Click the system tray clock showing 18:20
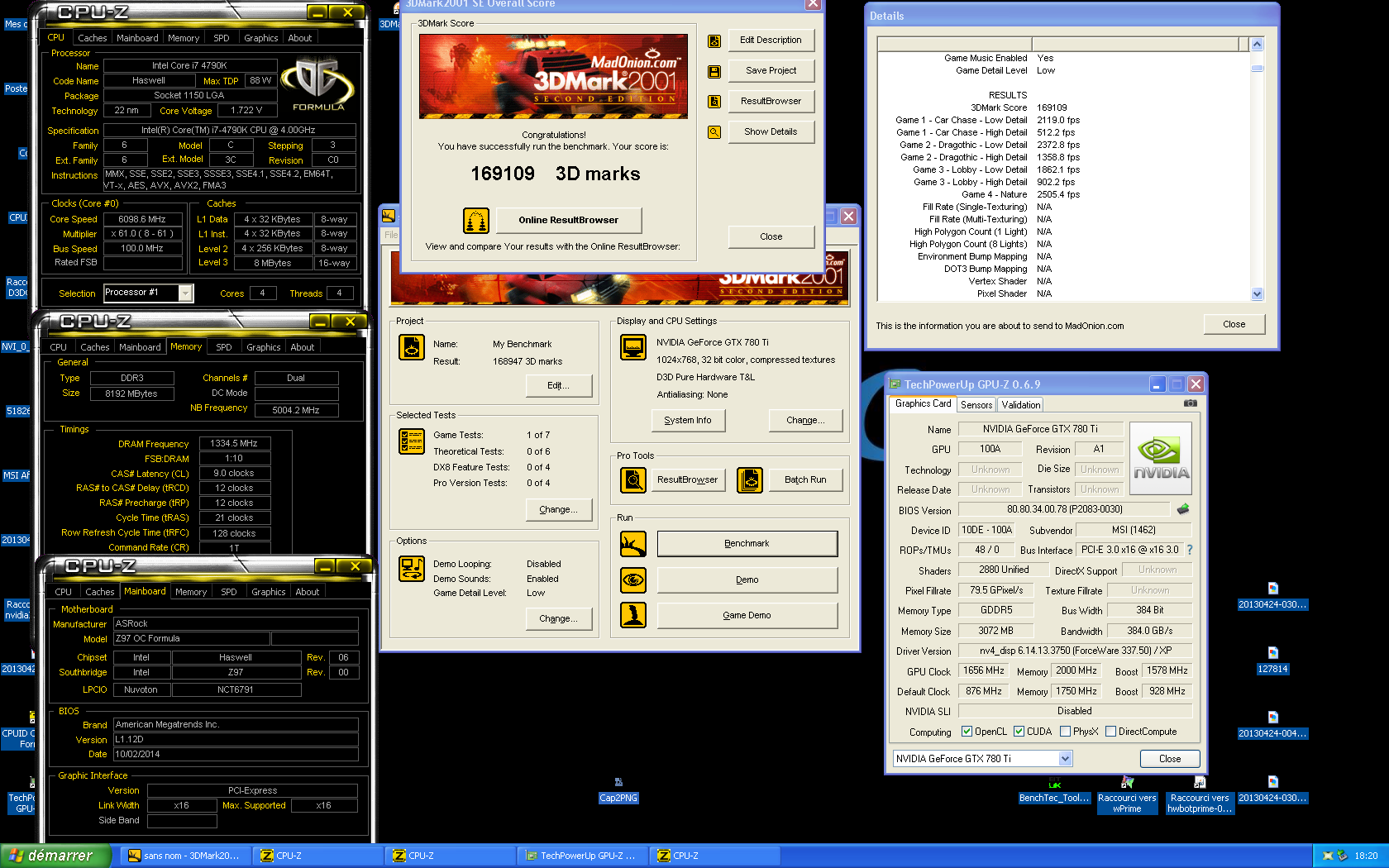 point(1366,856)
